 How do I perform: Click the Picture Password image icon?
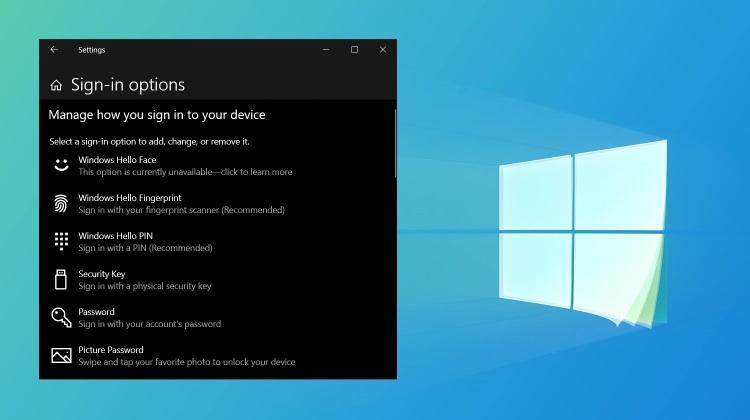61,355
